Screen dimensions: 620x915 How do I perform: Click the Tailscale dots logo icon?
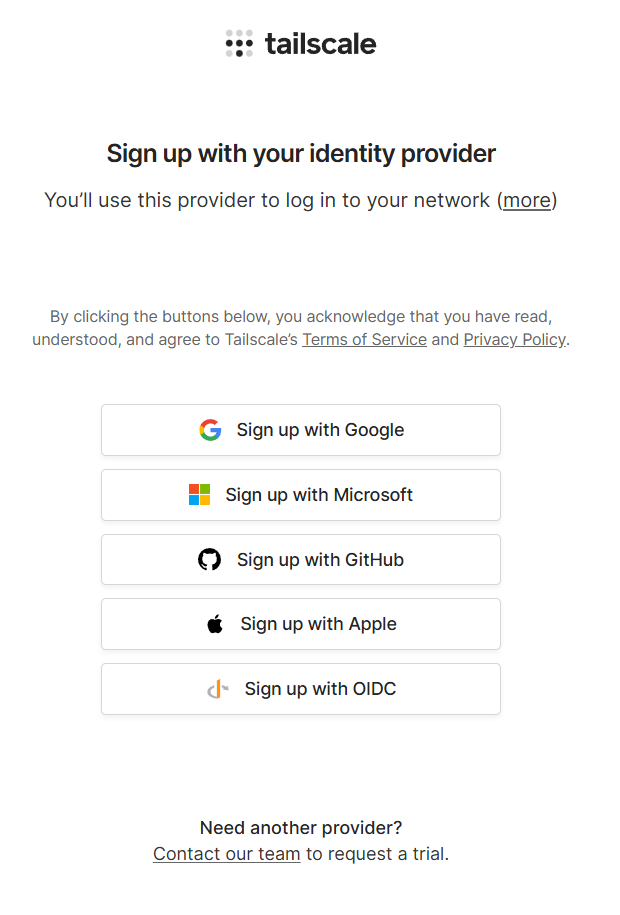pyautogui.click(x=239, y=44)
